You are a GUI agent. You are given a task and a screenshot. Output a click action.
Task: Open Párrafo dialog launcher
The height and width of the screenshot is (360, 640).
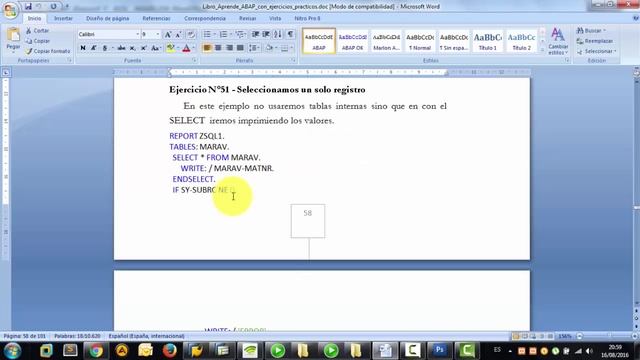tap(293, 60)
